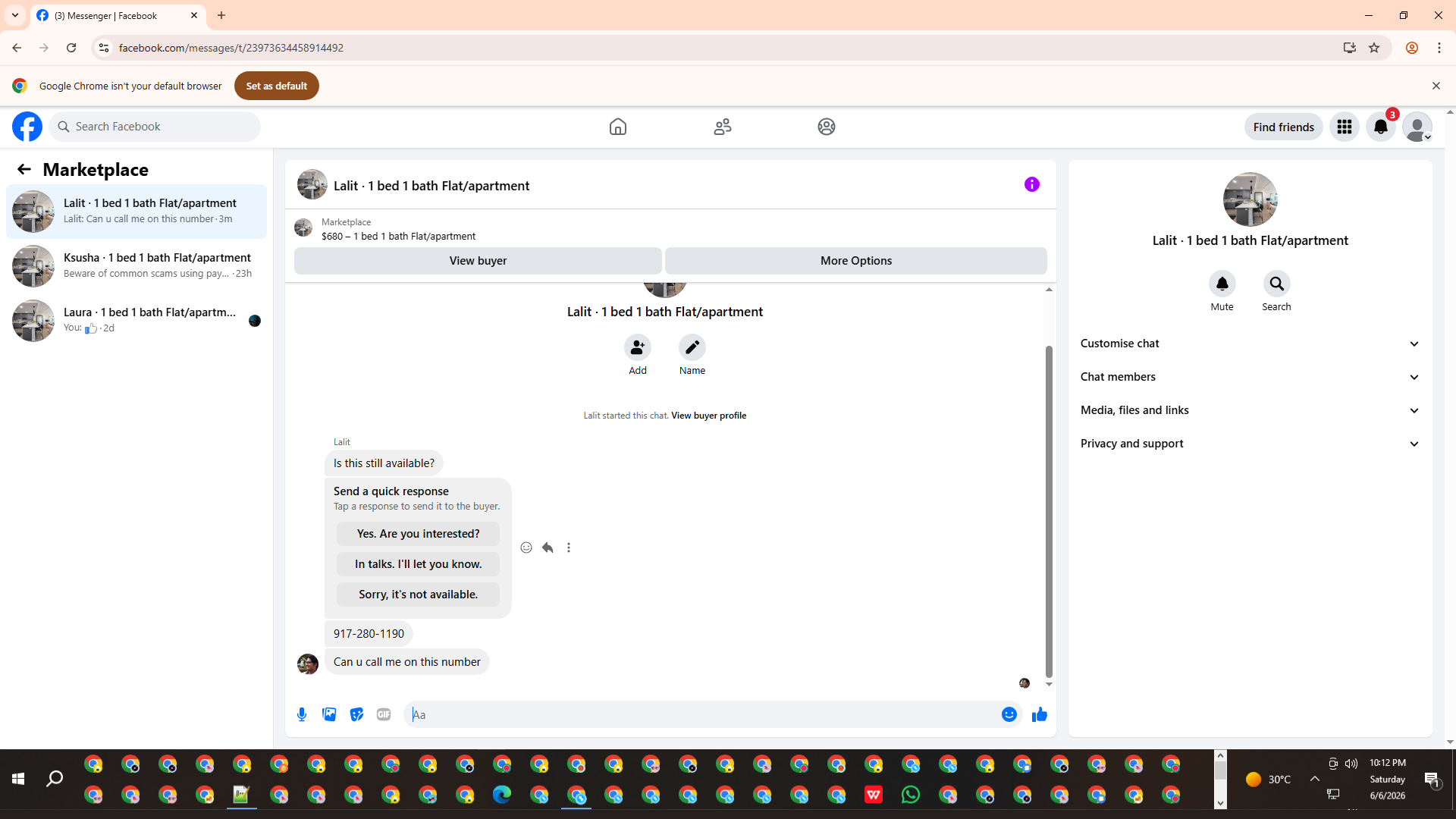
Task: Open Windows taskbar search
Action: point(55,779)
